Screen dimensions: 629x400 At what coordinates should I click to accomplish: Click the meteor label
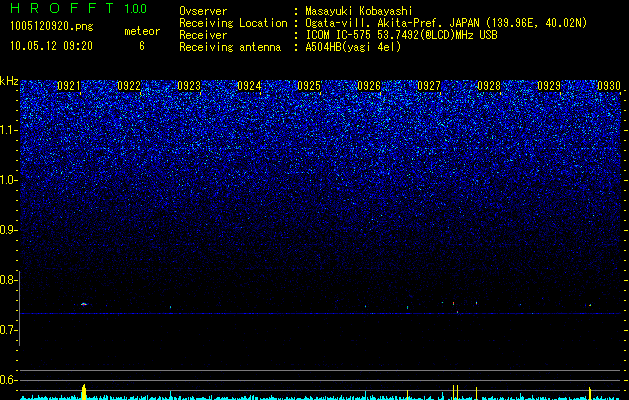[142, 31]
